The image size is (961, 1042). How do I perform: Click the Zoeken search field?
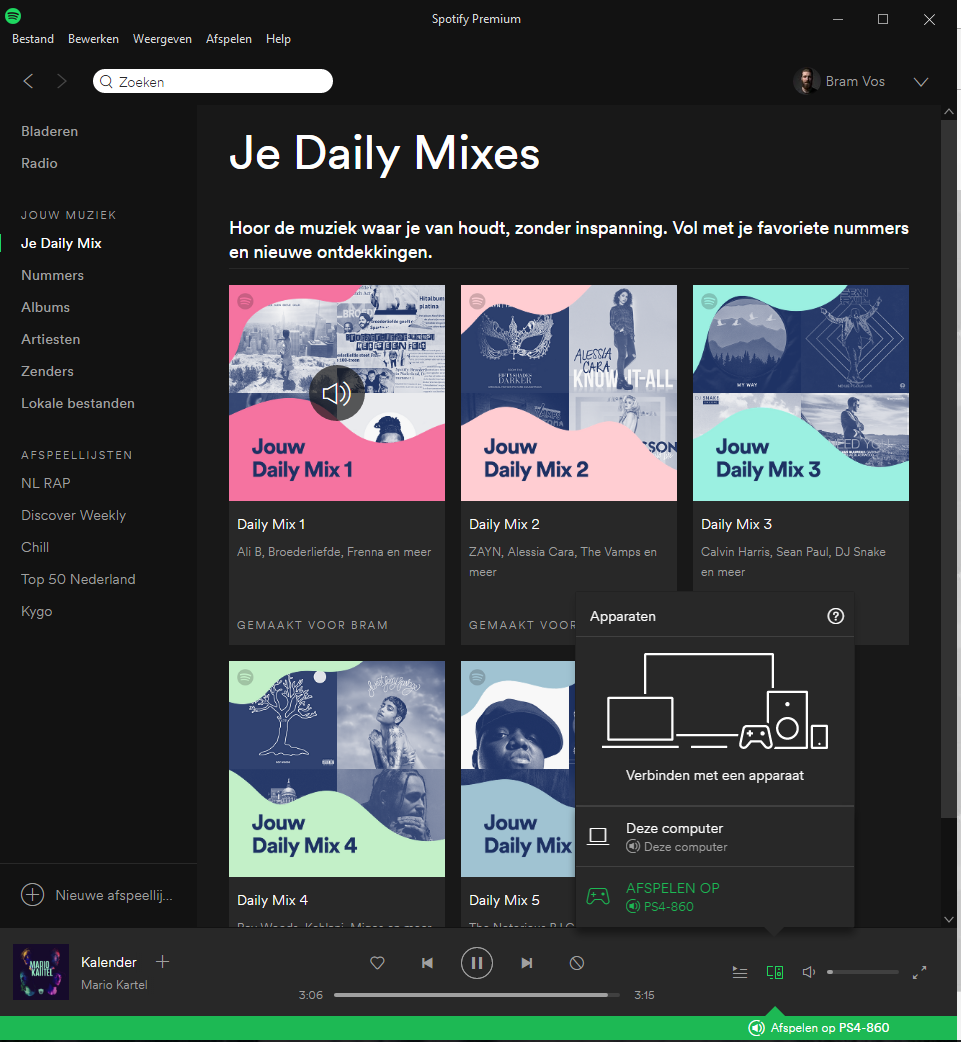[213, 81]
